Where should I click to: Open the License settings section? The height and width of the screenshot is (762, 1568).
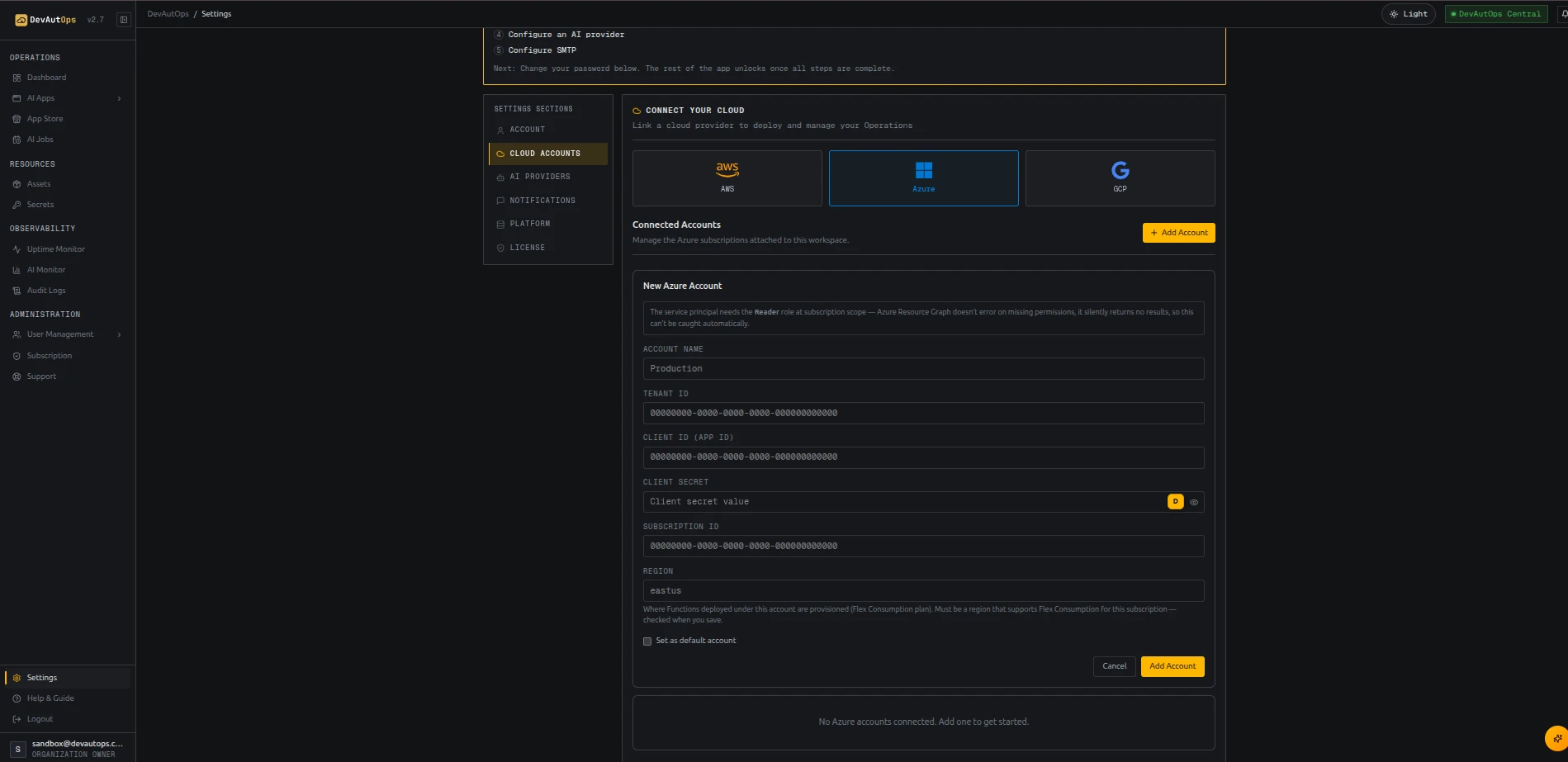548,248
